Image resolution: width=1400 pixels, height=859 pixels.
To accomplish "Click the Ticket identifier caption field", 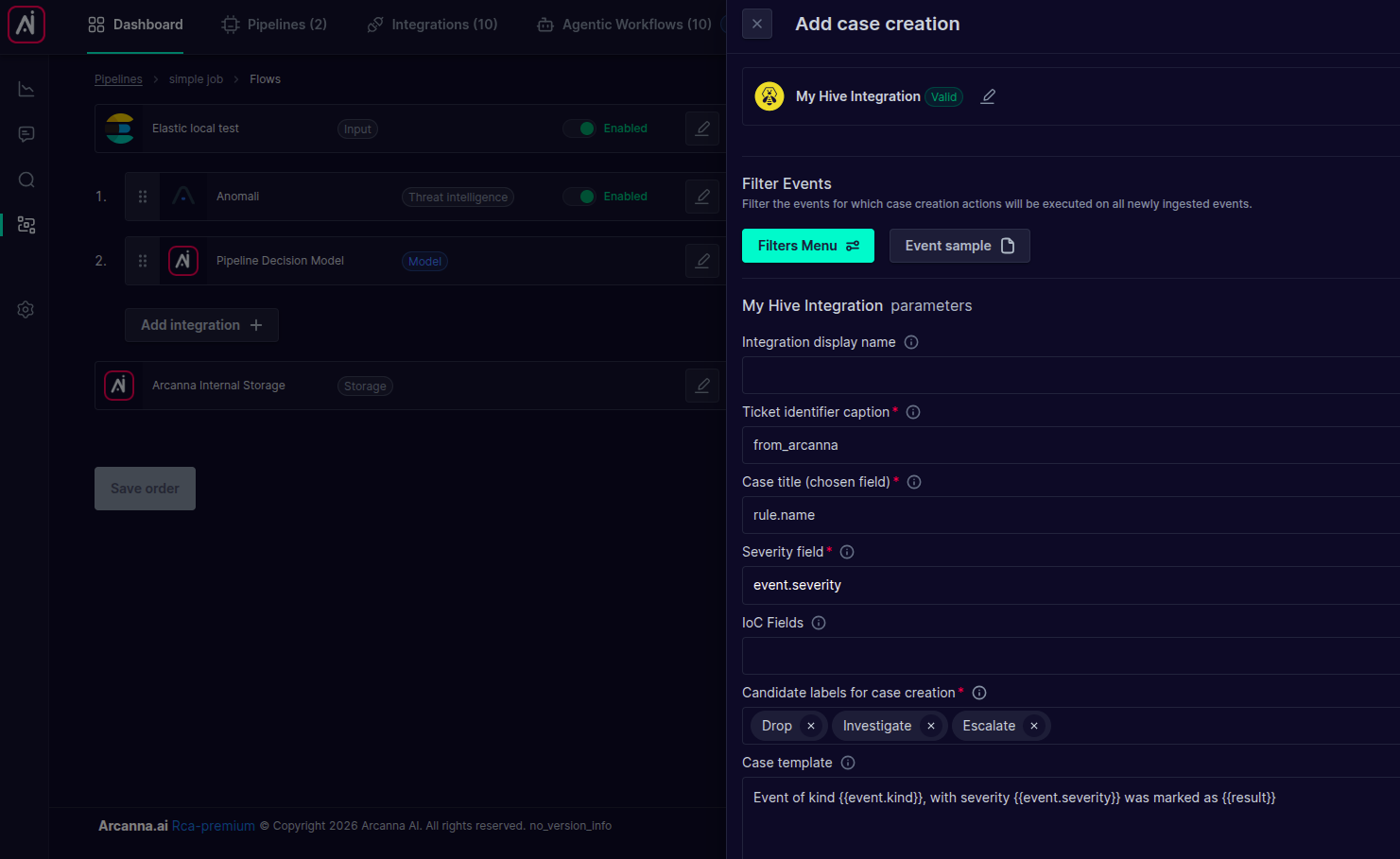I will tap(1070, 445).
